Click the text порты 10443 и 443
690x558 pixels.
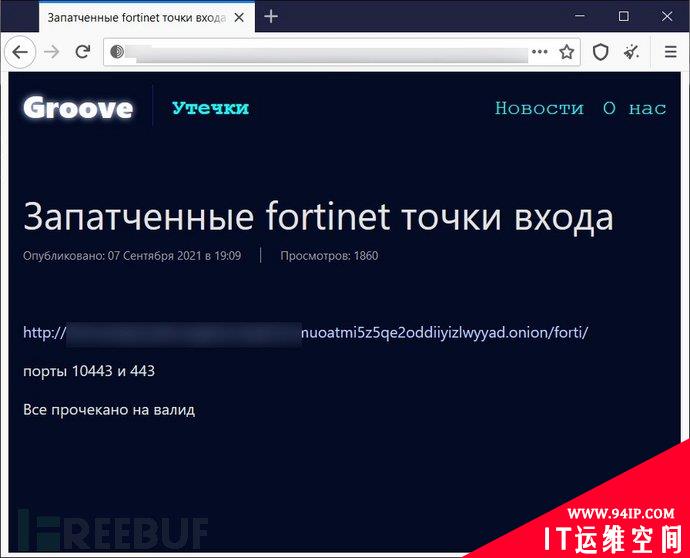coord(89,371)
